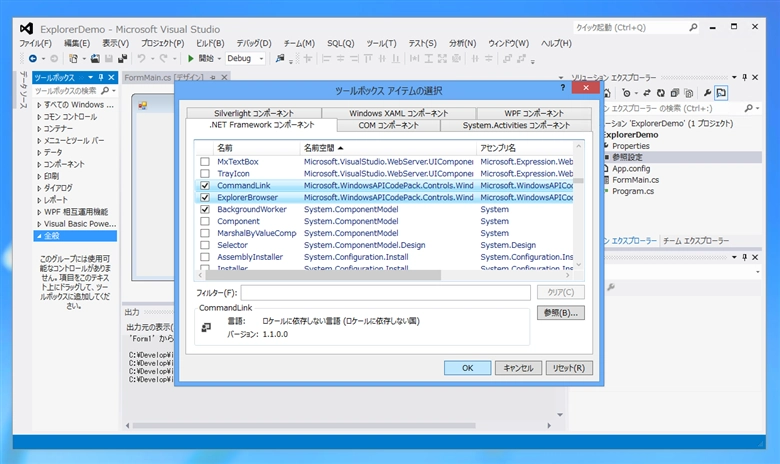The width and height of the screenshot is (780, 464).
Task: Click the Show All Files icon
Action: tap(689, 93)
